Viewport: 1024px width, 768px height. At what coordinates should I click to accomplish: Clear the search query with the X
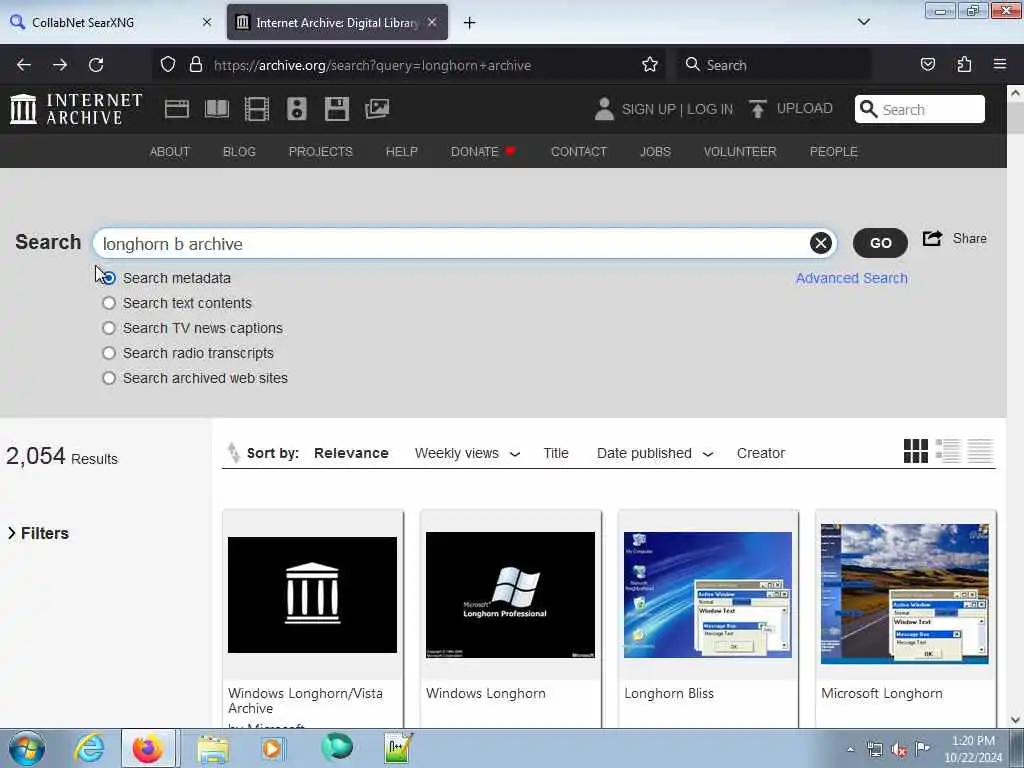[x=821, y=243]
